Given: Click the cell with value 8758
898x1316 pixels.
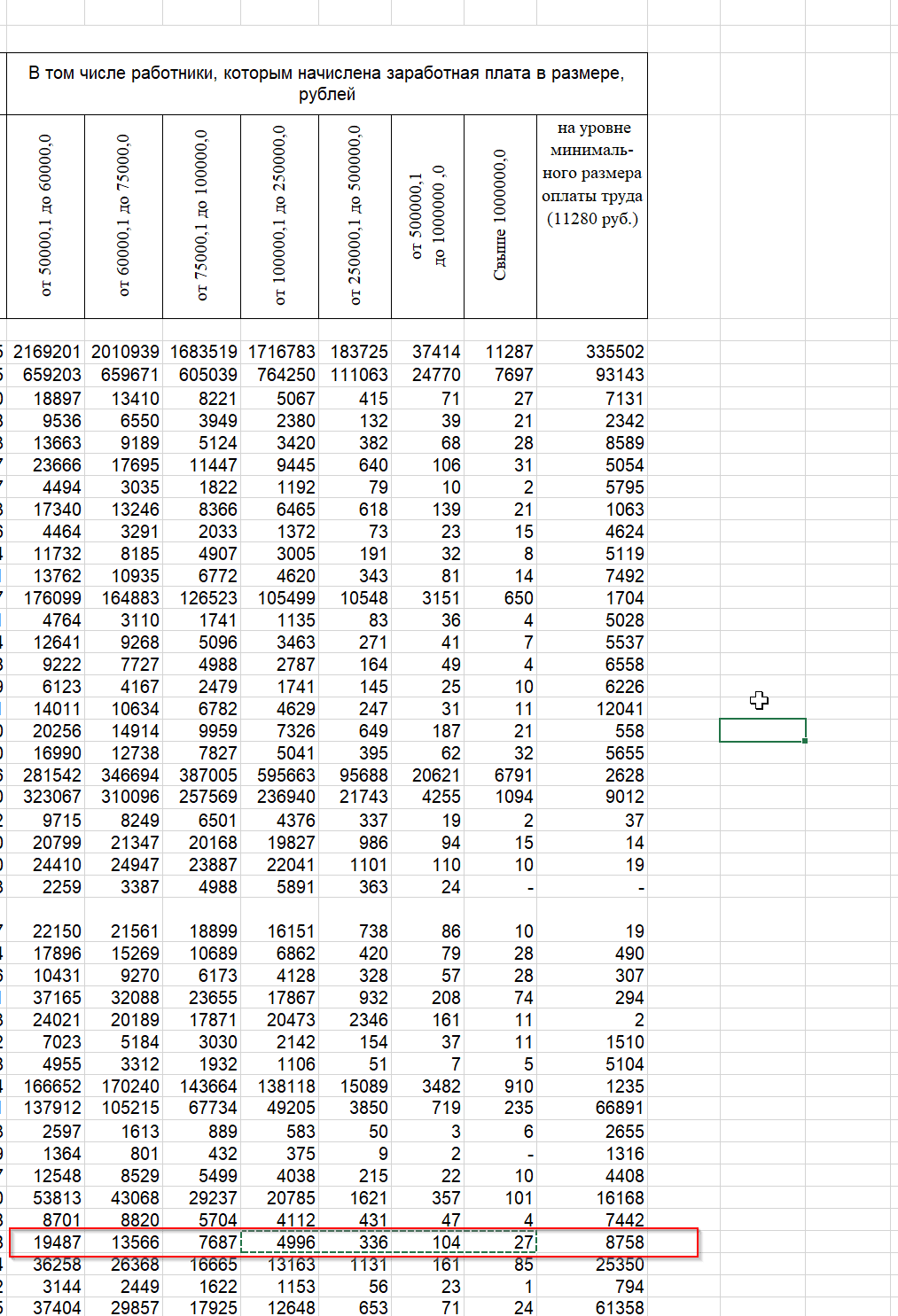Looking at the screenshot, I should point(592,1242).
